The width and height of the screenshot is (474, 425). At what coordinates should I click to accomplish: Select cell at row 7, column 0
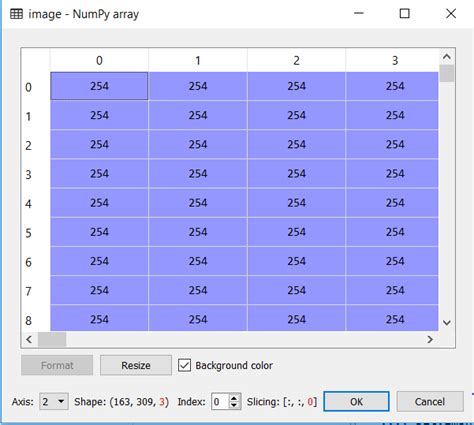click(x=99, y=290)
